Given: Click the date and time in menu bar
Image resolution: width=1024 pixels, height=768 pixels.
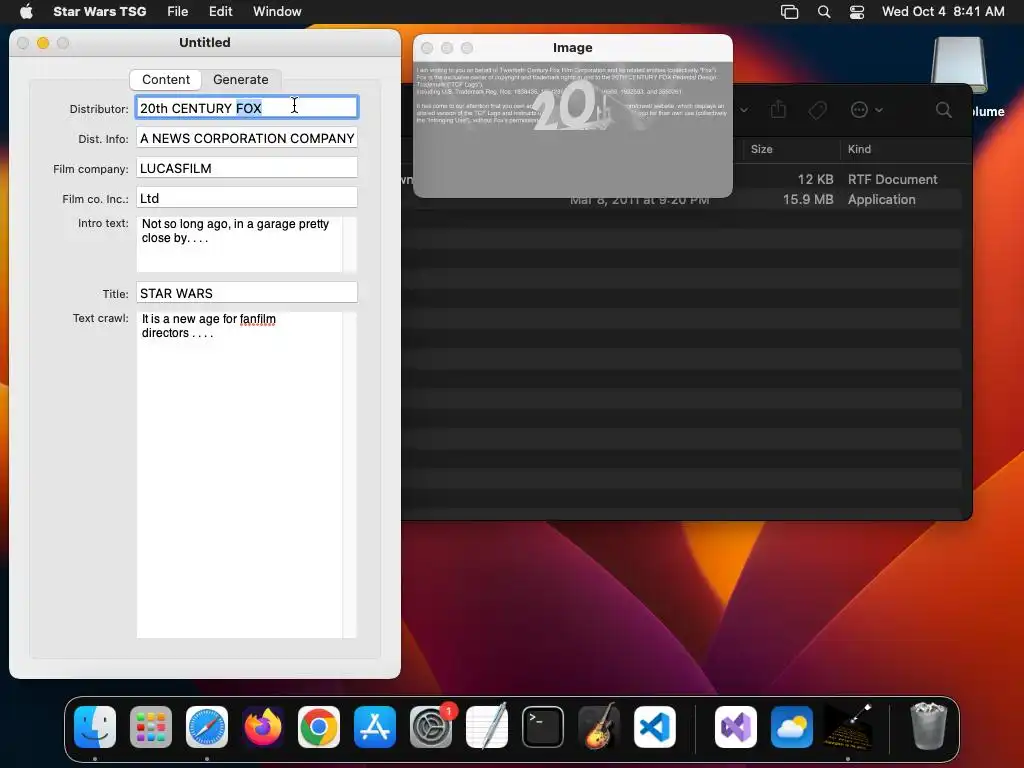Looking at the screenshot, I should pos(943,12).
